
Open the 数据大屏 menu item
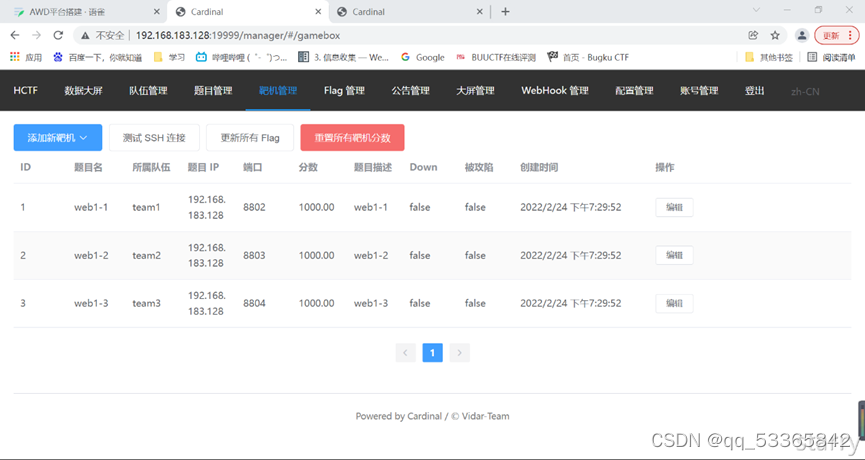pos(83,90)
